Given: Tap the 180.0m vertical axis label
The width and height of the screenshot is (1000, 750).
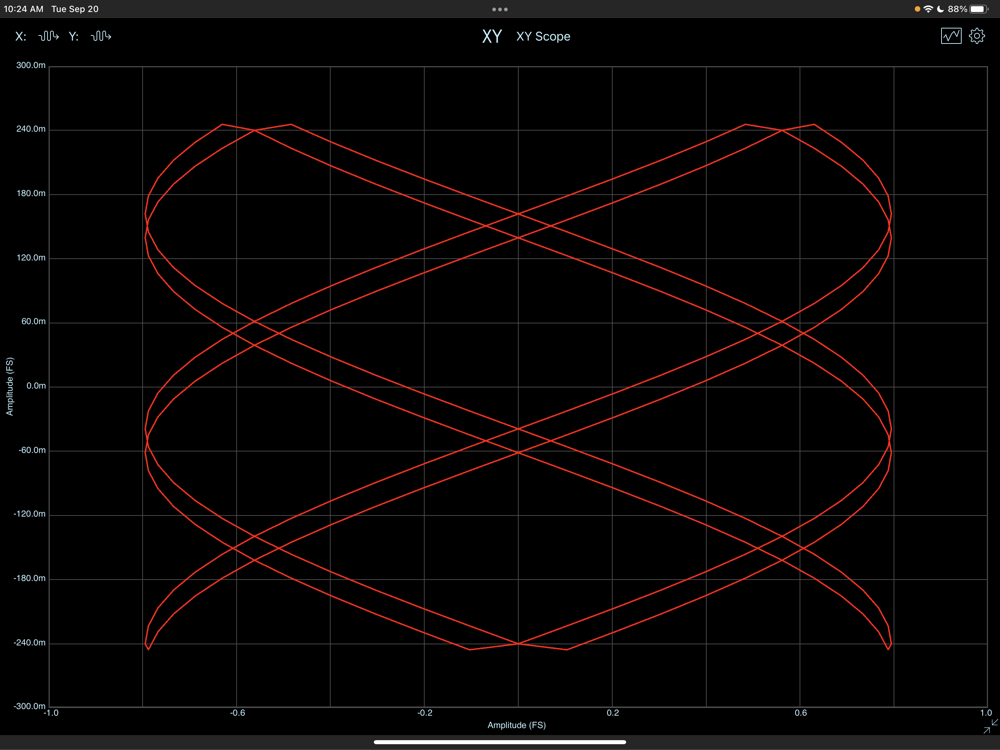Looking at the screenshot, I should pyautogui.click(x=31, y=193).
